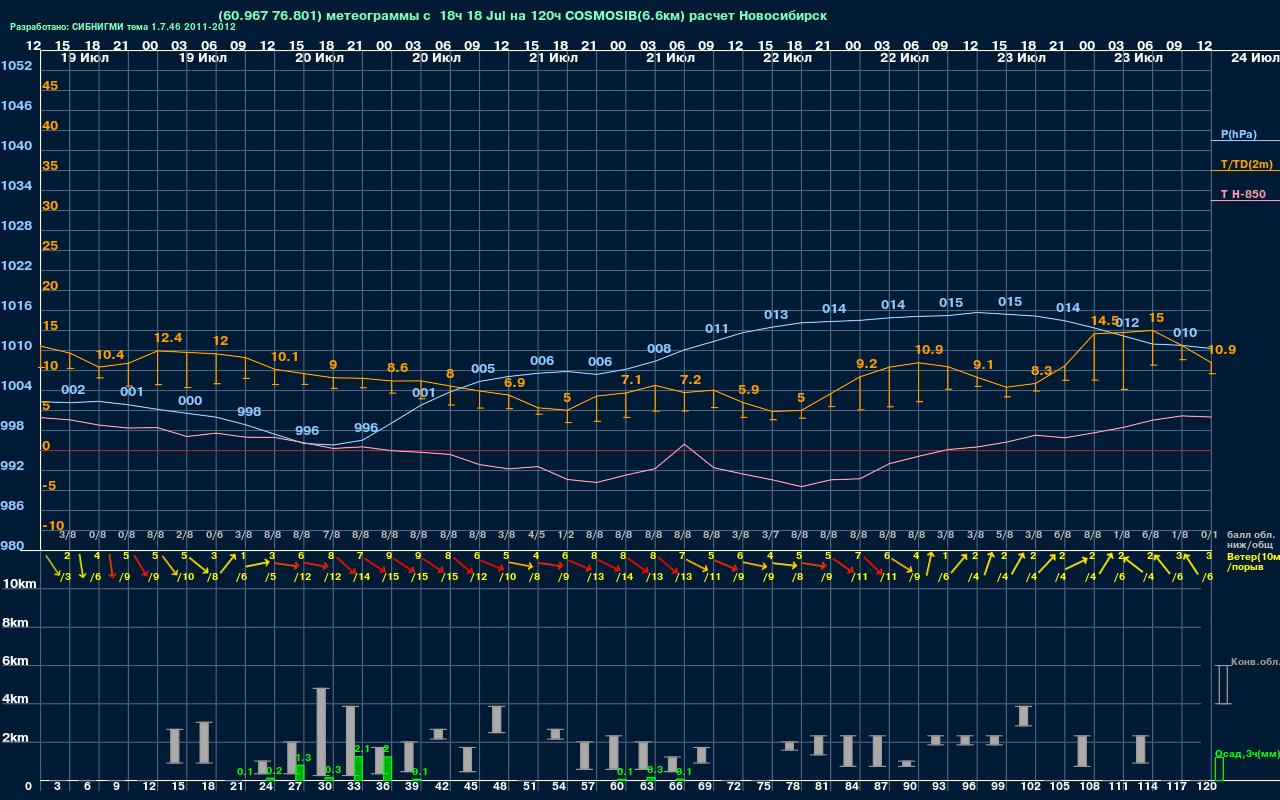Click the 011 pressure value
The width and height of the screenshot is (1280, 800).
[717, 329]
